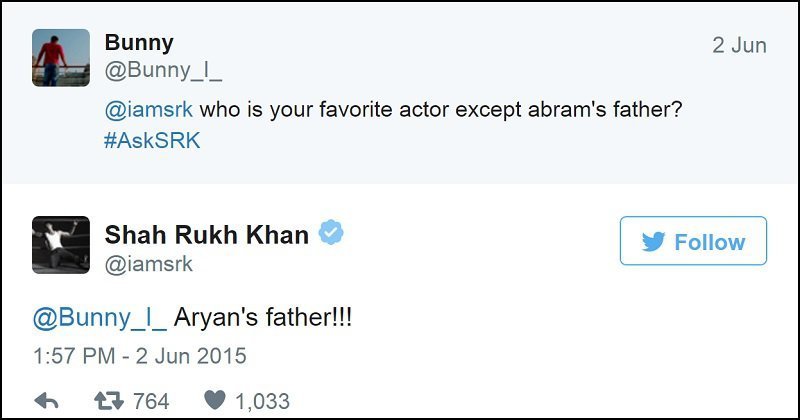Open the 2 Jun date of Bunny's tweet
This screenshot has width=800, height=420.
click(739, 45)
